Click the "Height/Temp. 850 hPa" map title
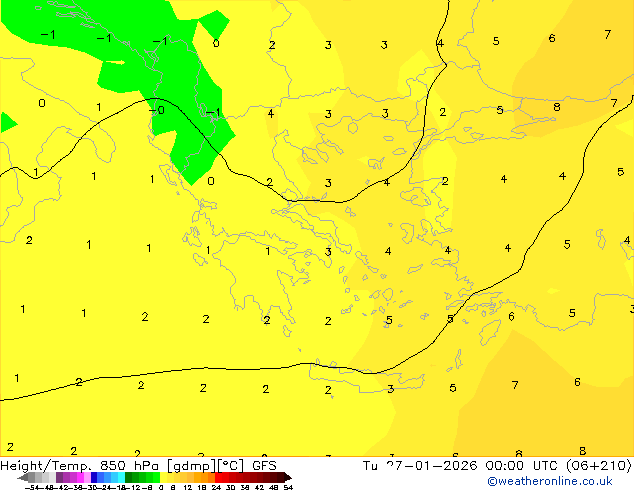 click(79, 466)
